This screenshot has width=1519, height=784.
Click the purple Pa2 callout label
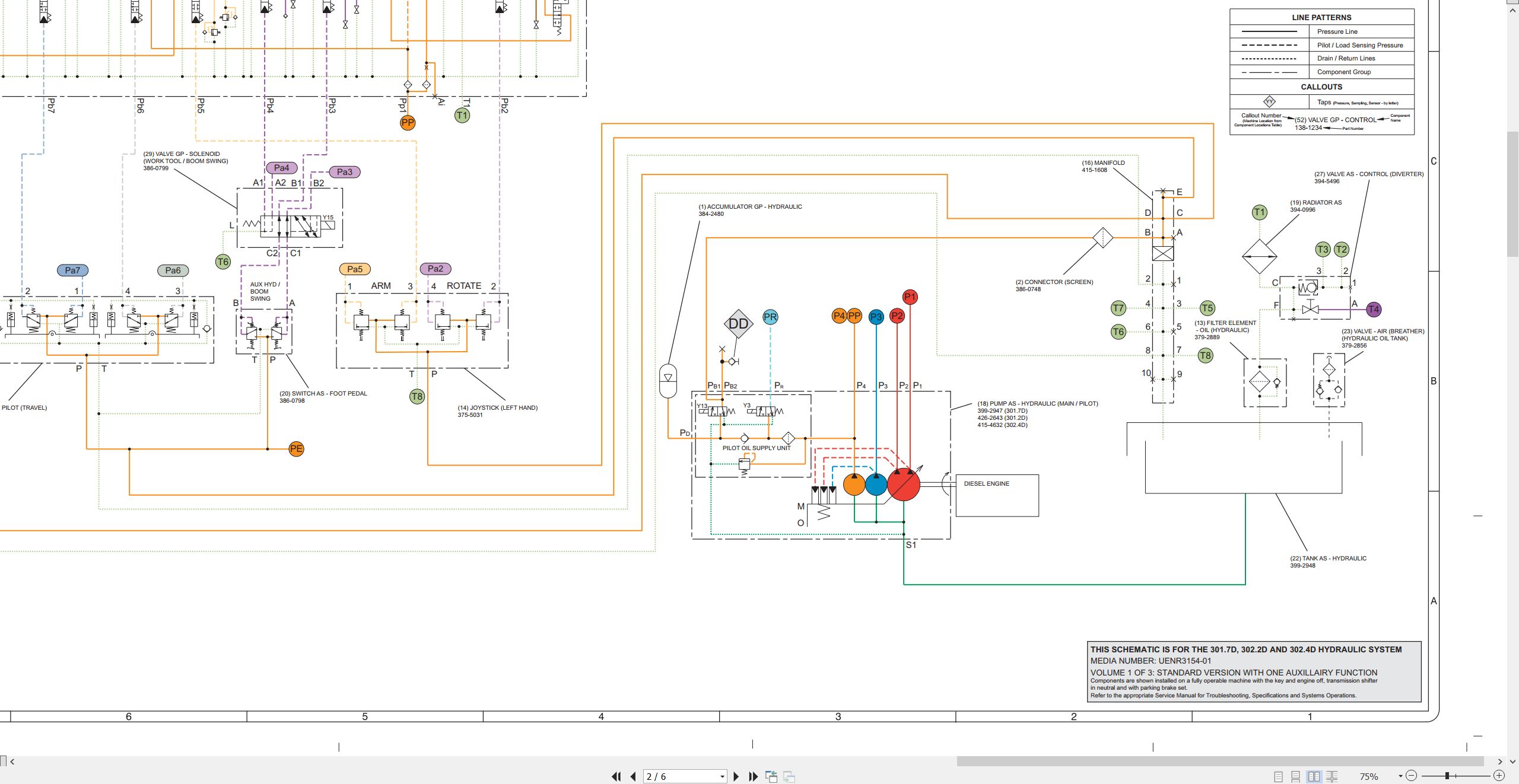point(436,269)
